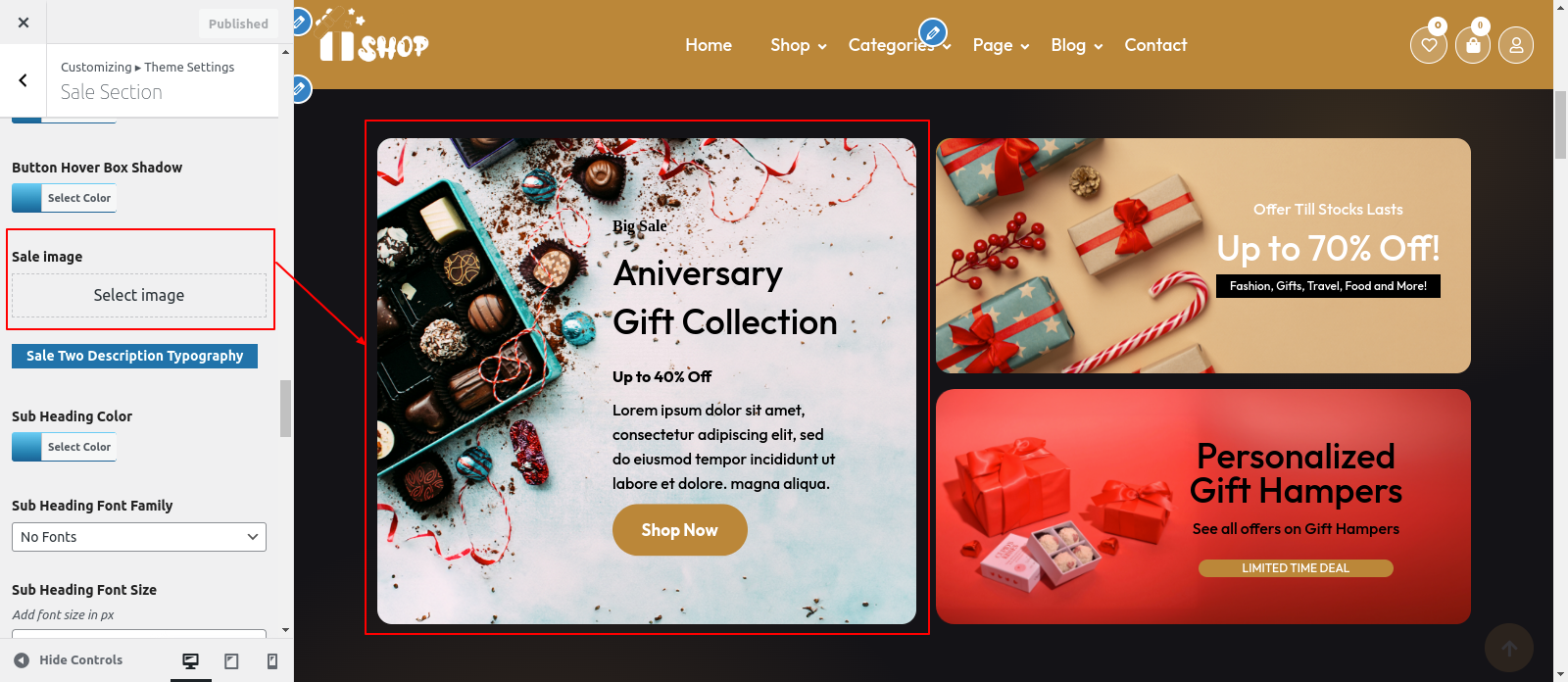Open the Contact menu item
The width and height of the screenshot is (1568, 682).
(1155, 45)
